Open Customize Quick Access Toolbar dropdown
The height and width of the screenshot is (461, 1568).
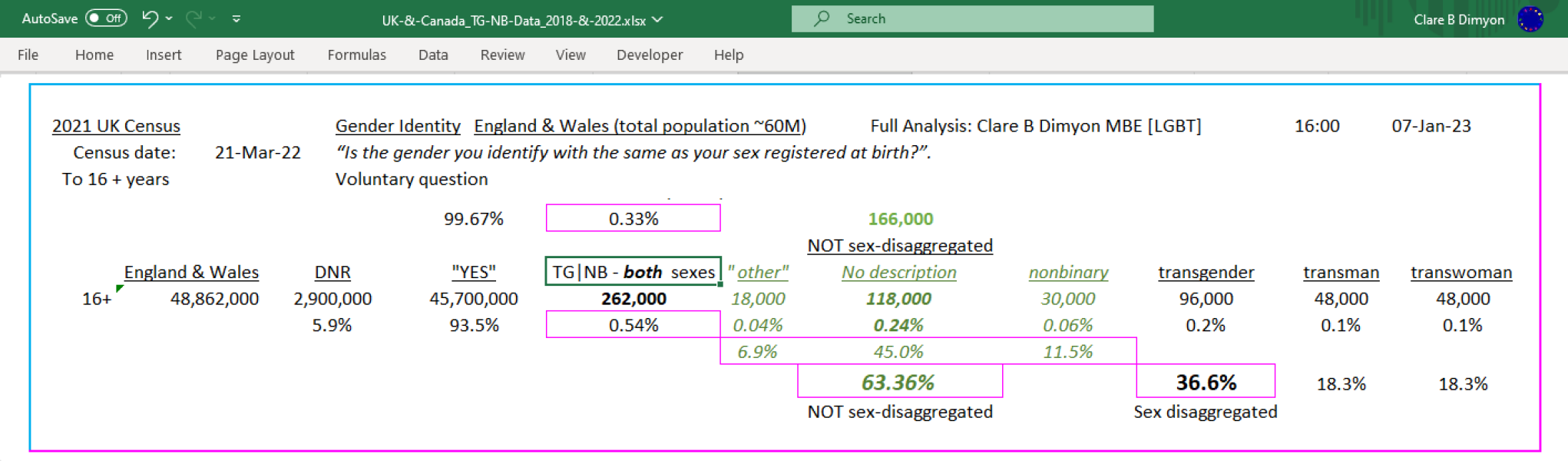[x=237, y=19]
